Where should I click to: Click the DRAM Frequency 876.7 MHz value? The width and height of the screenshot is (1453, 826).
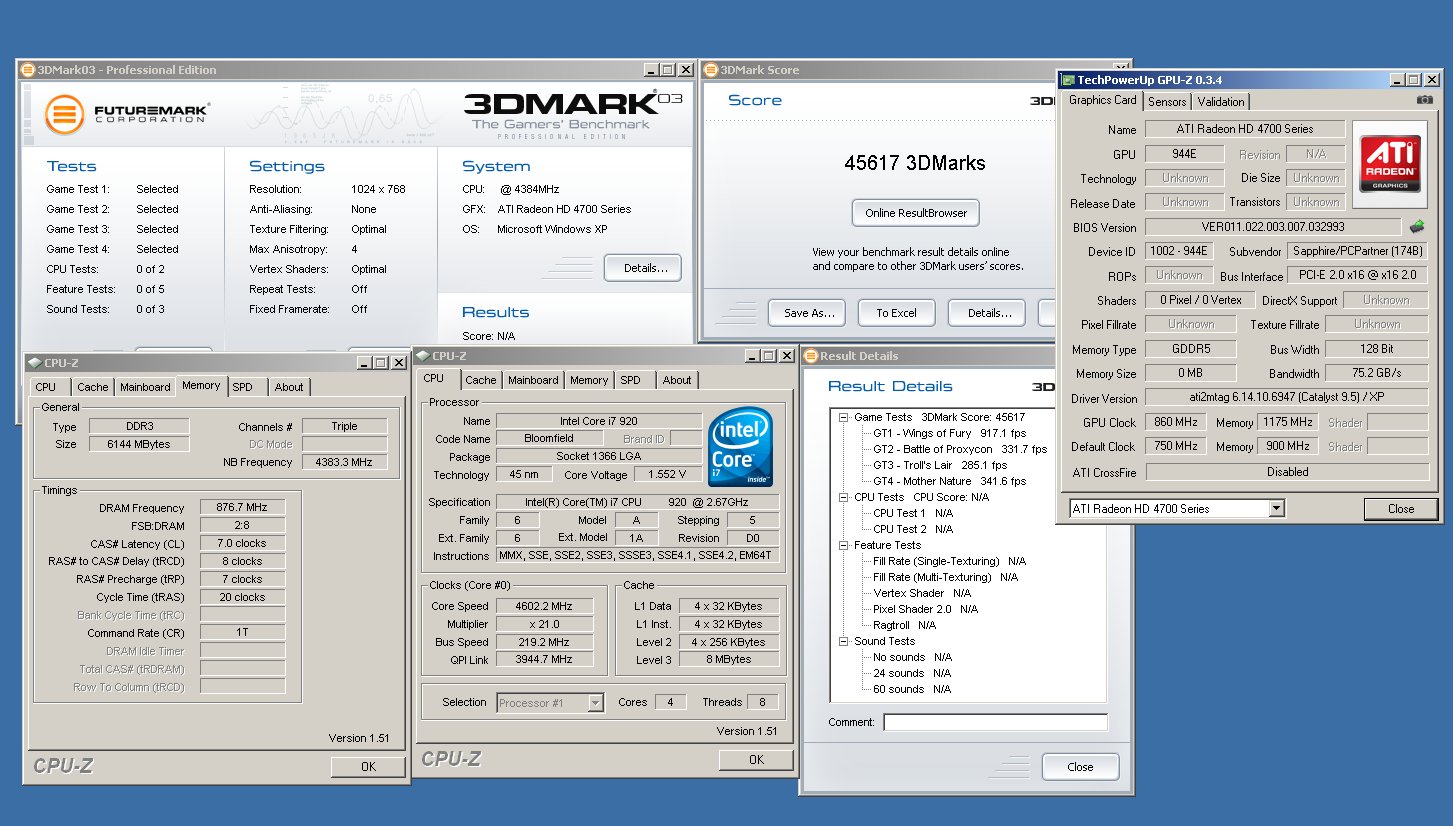click(243, 508)
